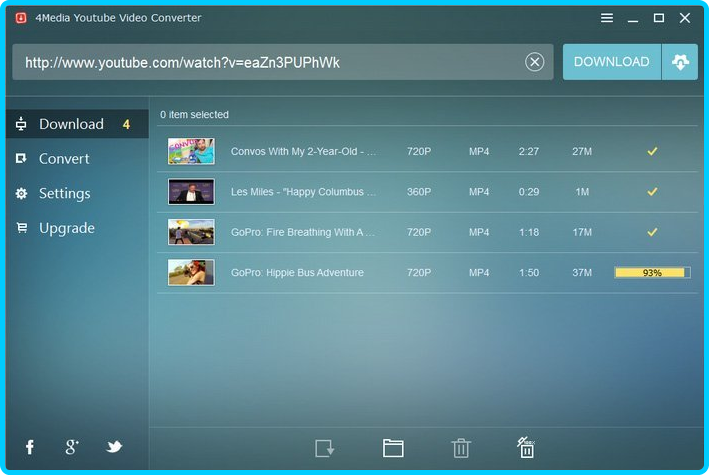The height and width of the screenshot is (475, 709).
Task: Click the 720P resolution of GoPro Fire Breathing
Action: click(x=419, y=232)
